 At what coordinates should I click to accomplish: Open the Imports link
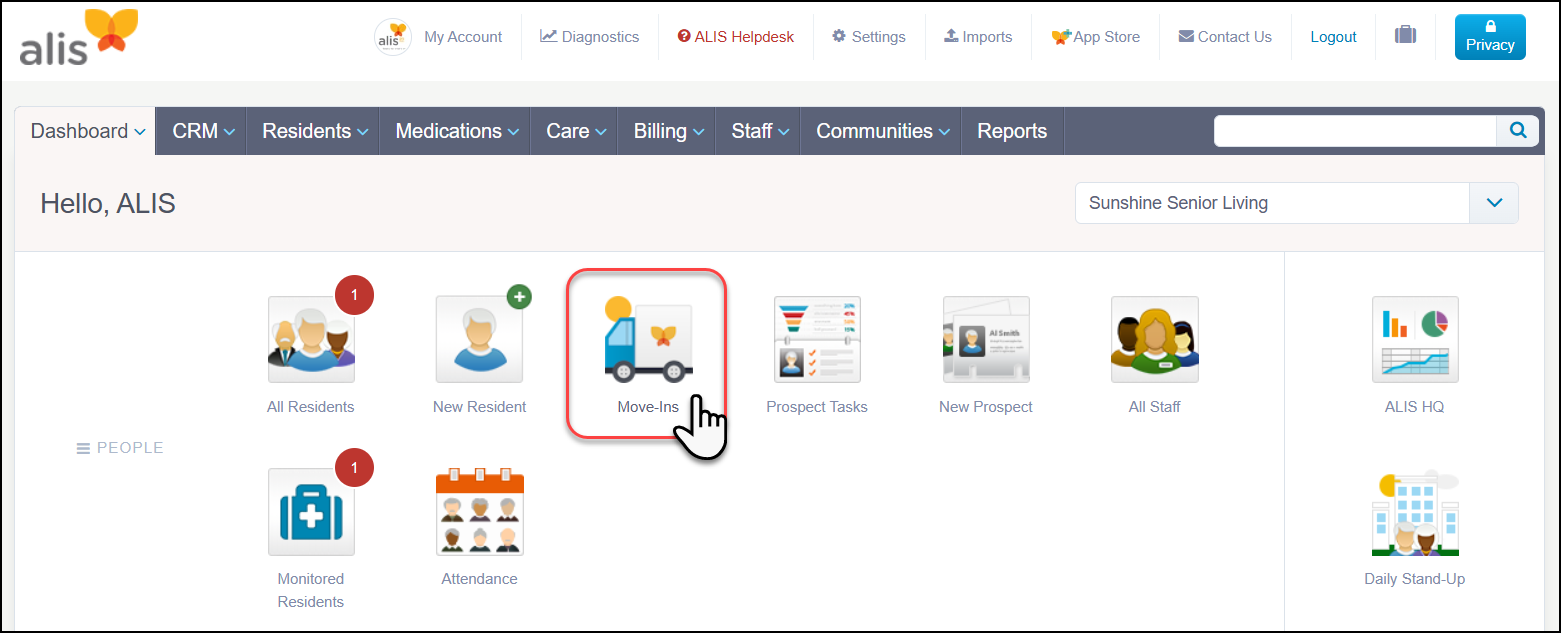click(x=978, y=37)
